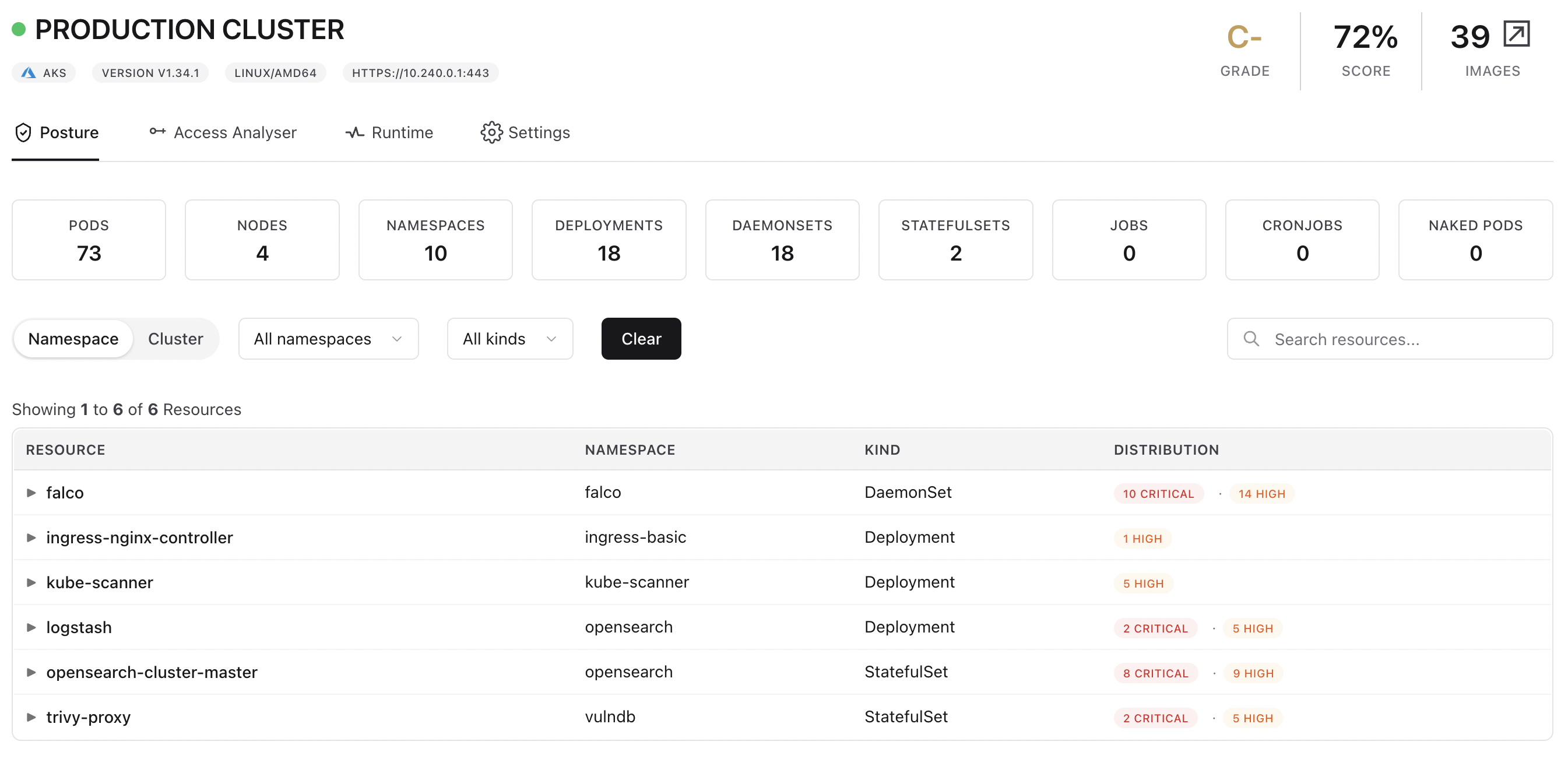Click the Naked Pods 0 stat card
1568x759 pixels.
(x=1475, y=240)
